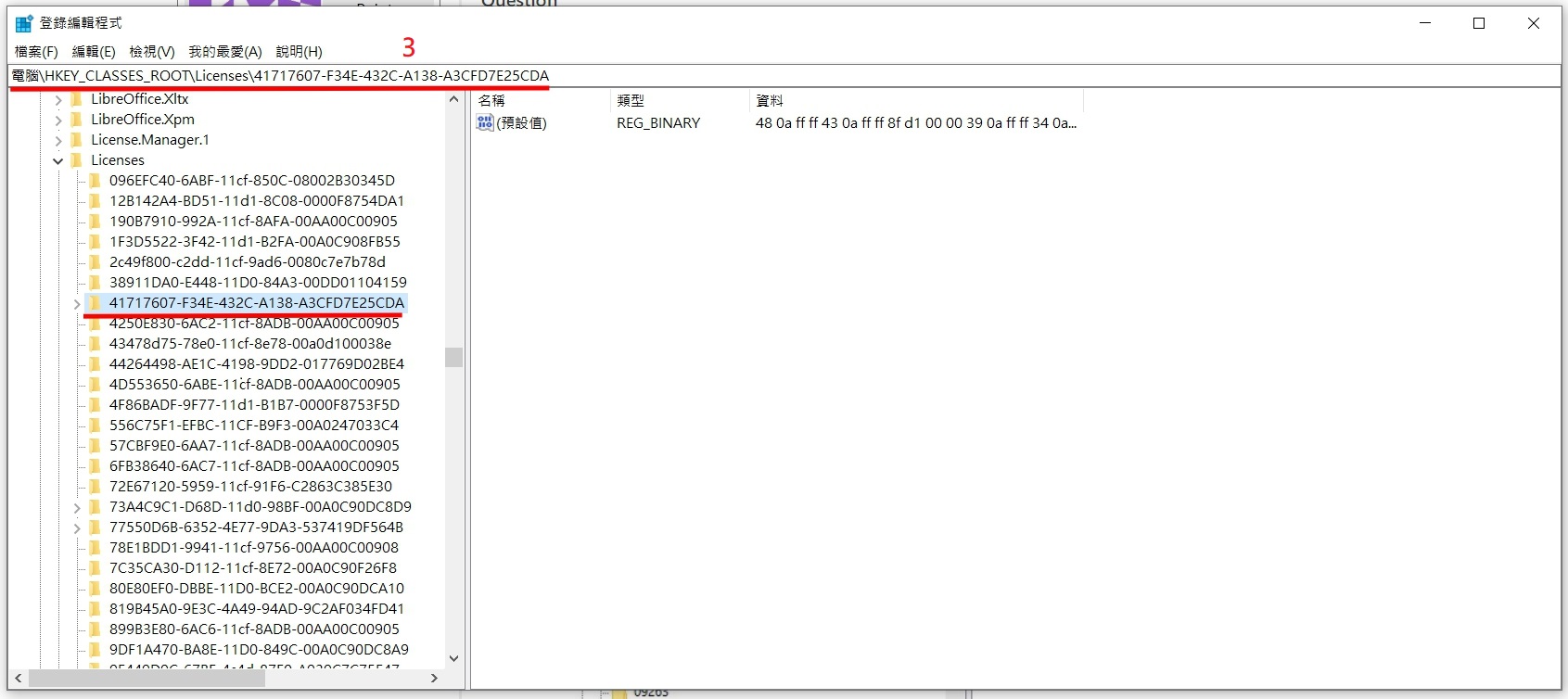Screen dimensions: 1568x699
Task: Click folder icon of 77550D6B-6352 key
Action: coord(95,527)
